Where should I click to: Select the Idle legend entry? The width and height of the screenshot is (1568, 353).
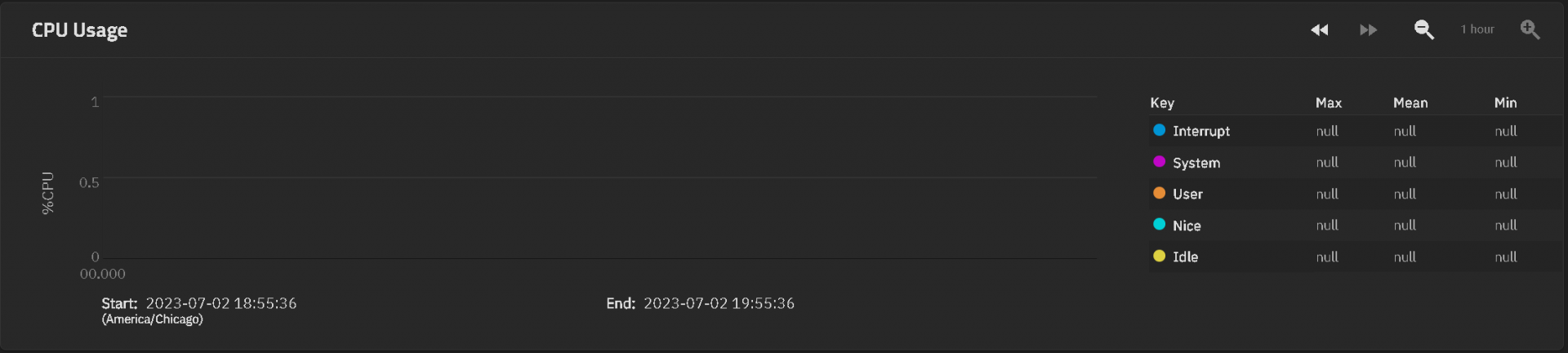(1185, 257)
